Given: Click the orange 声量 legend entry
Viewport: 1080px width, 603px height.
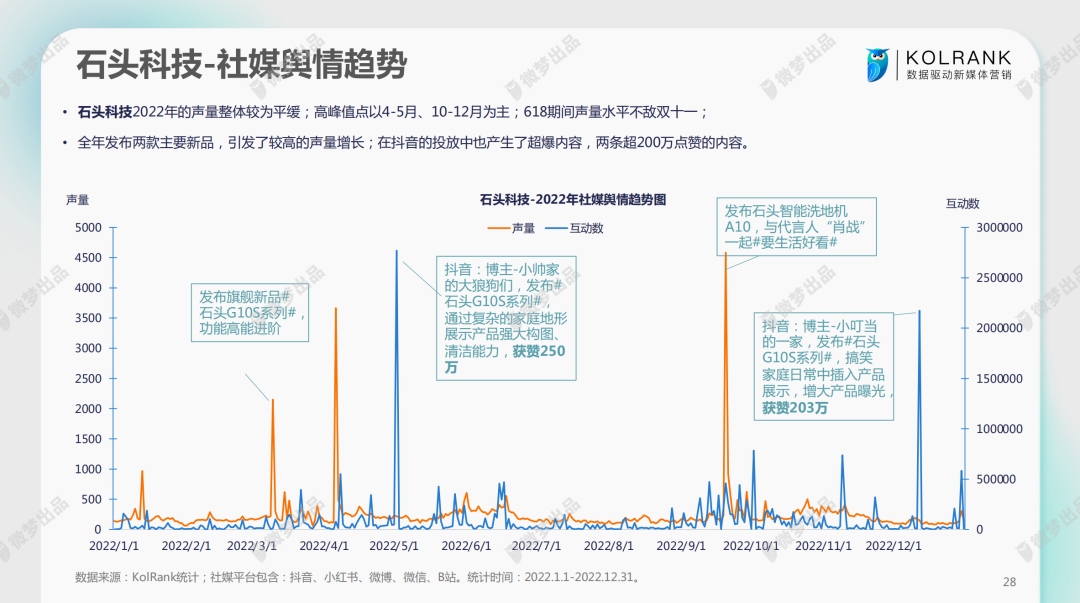Looking at the screenshot, I should click(511, 228).
